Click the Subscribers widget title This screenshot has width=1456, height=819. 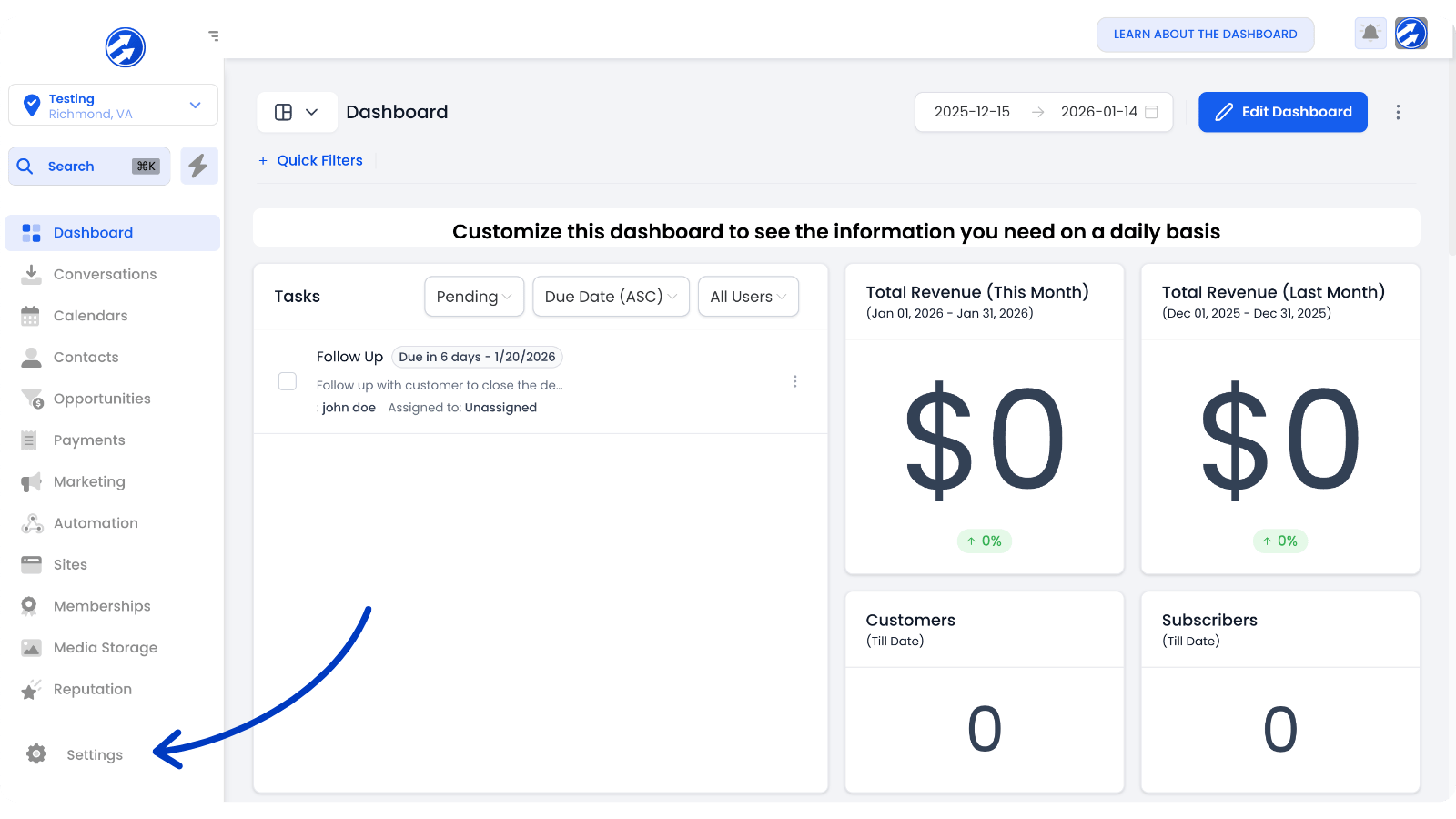[1209, 620]
